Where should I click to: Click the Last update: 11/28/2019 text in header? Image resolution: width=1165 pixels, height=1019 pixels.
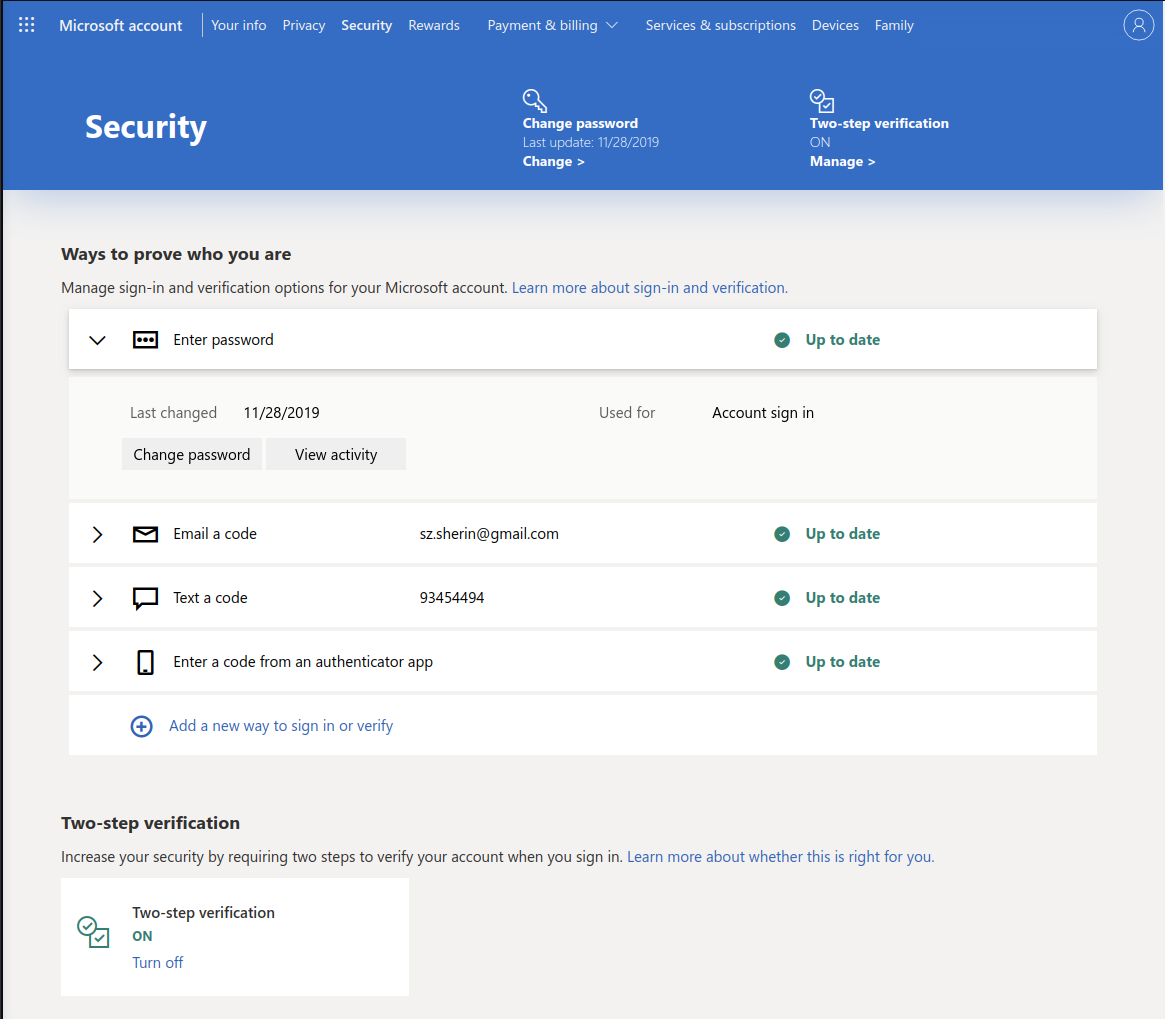pos(591,143)
